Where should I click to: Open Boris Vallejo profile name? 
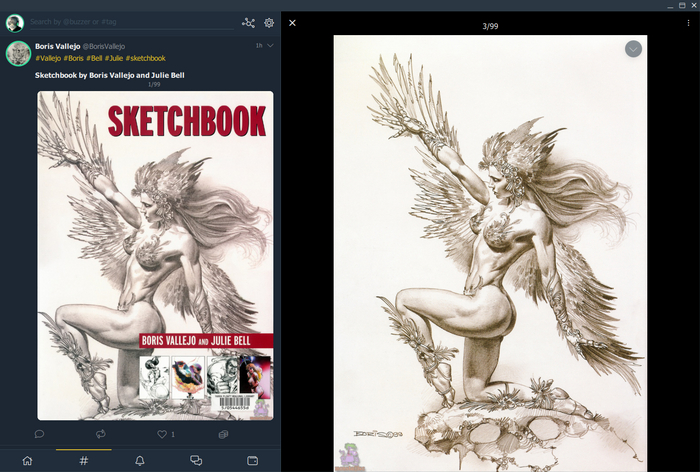[x=58, y=46]
